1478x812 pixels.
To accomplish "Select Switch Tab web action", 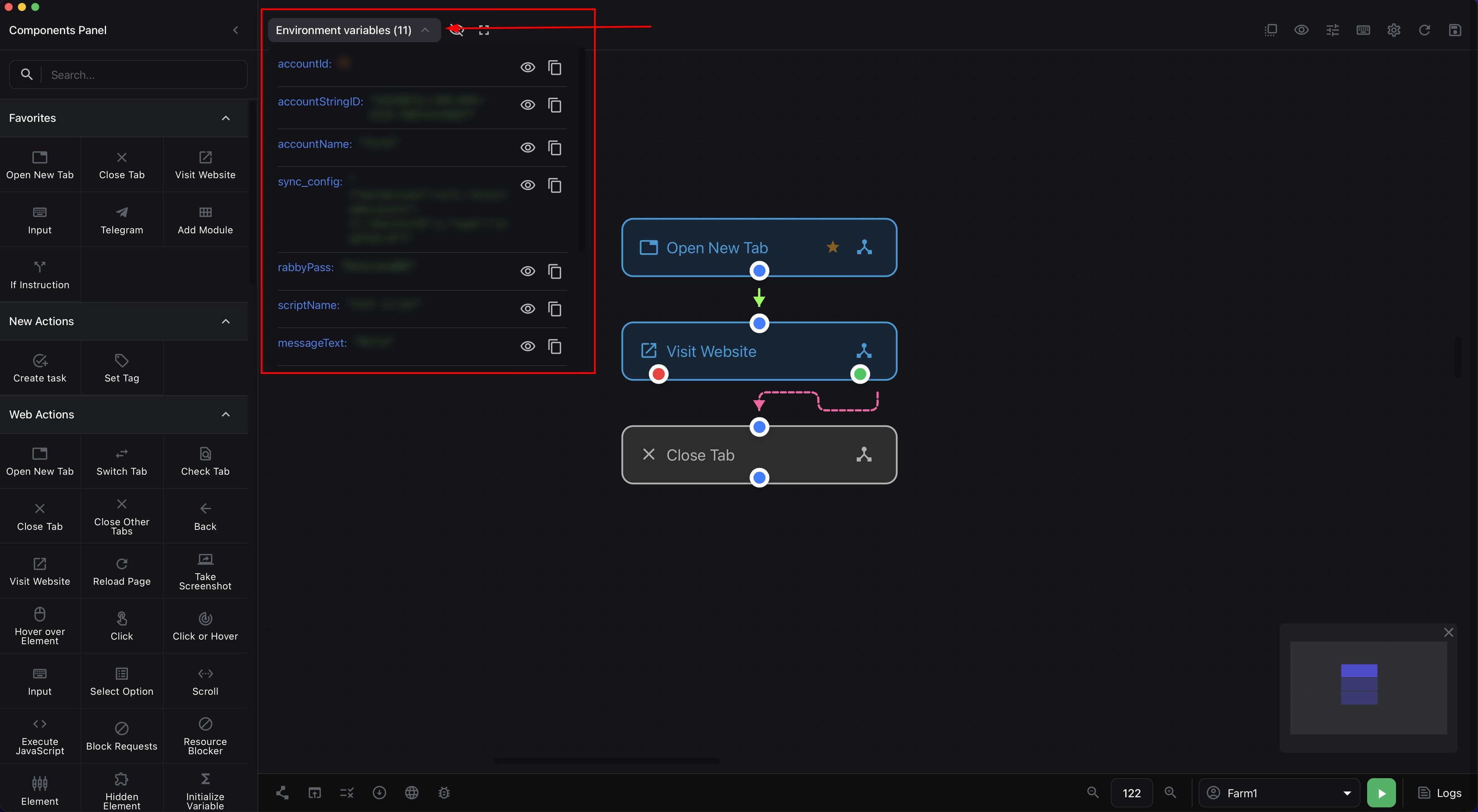I will click(x=122, y=461).
